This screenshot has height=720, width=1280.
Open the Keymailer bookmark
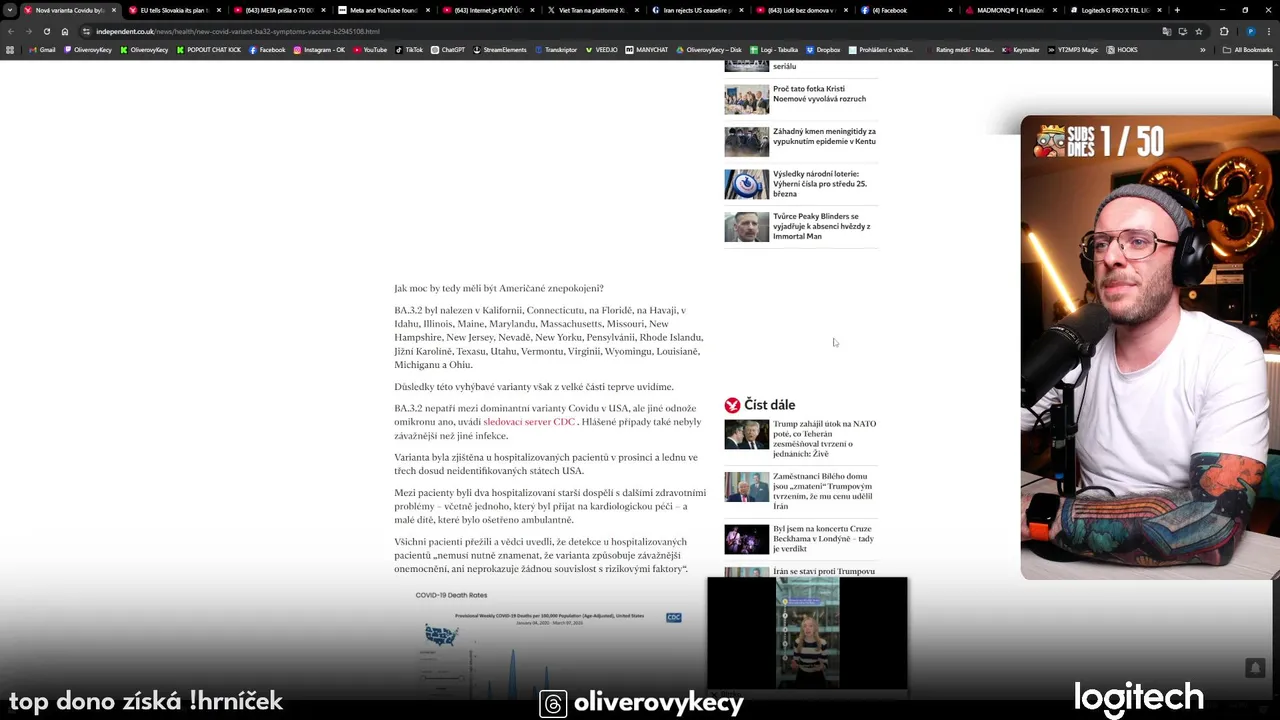(x=1021, y=49)
